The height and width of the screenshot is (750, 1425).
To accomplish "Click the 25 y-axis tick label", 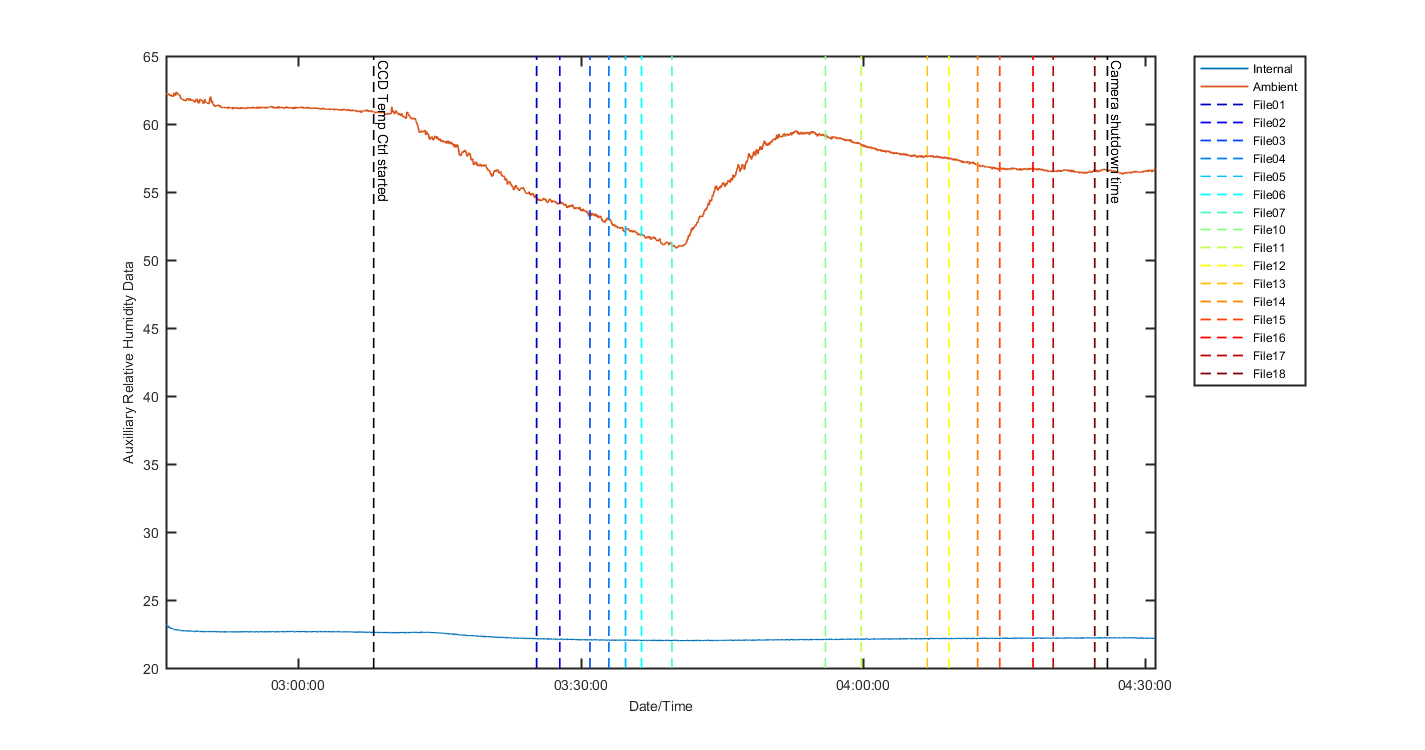I will pos(151,601).
